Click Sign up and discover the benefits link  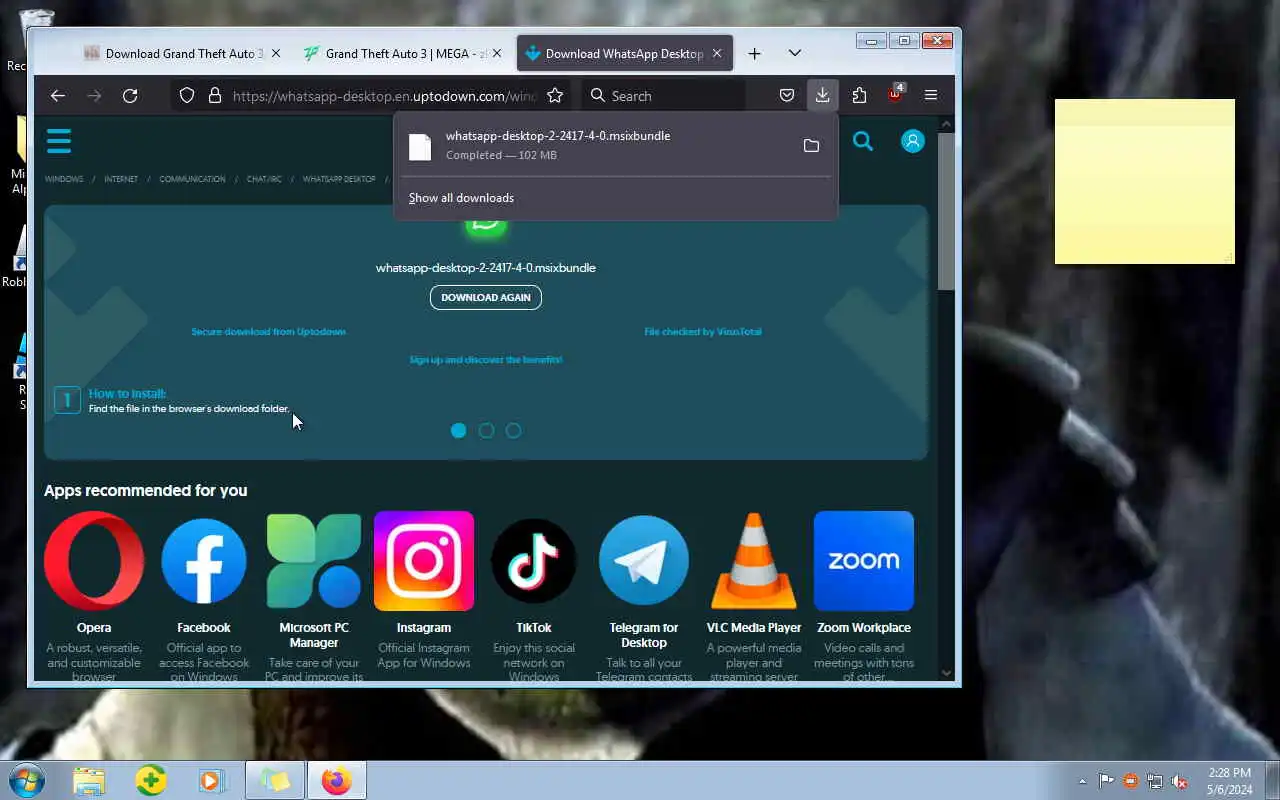point(486,360)
